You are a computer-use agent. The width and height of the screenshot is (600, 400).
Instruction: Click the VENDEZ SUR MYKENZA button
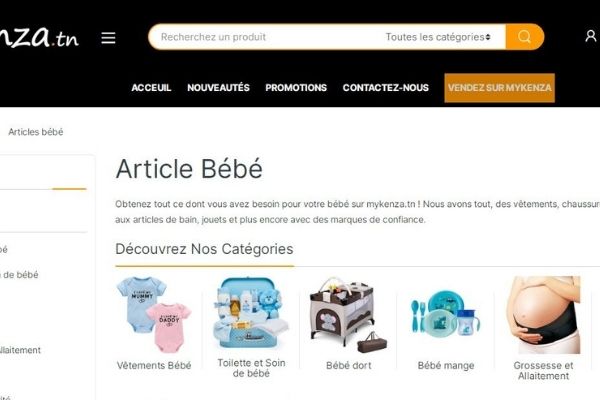499,88
